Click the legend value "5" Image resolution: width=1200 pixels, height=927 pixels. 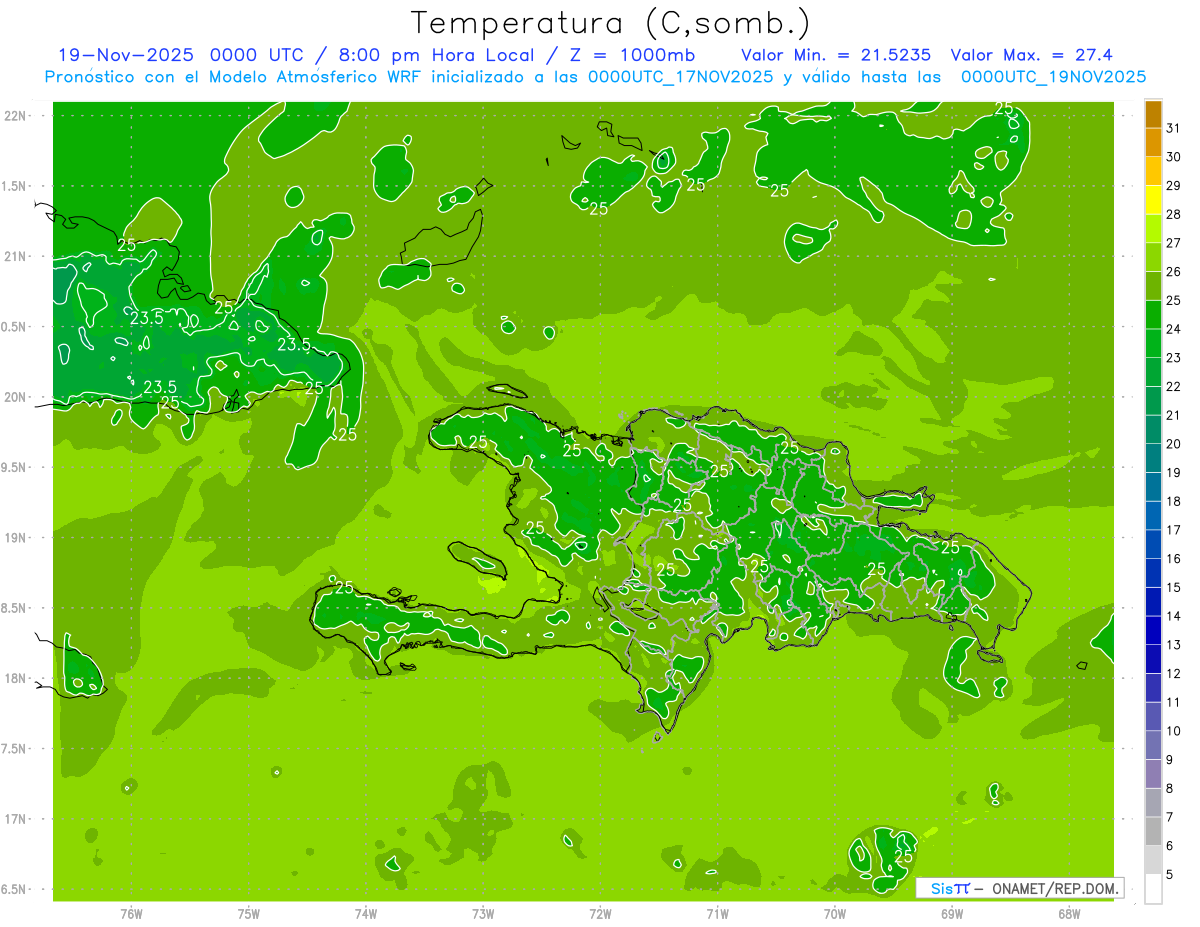coord(1170,875)
